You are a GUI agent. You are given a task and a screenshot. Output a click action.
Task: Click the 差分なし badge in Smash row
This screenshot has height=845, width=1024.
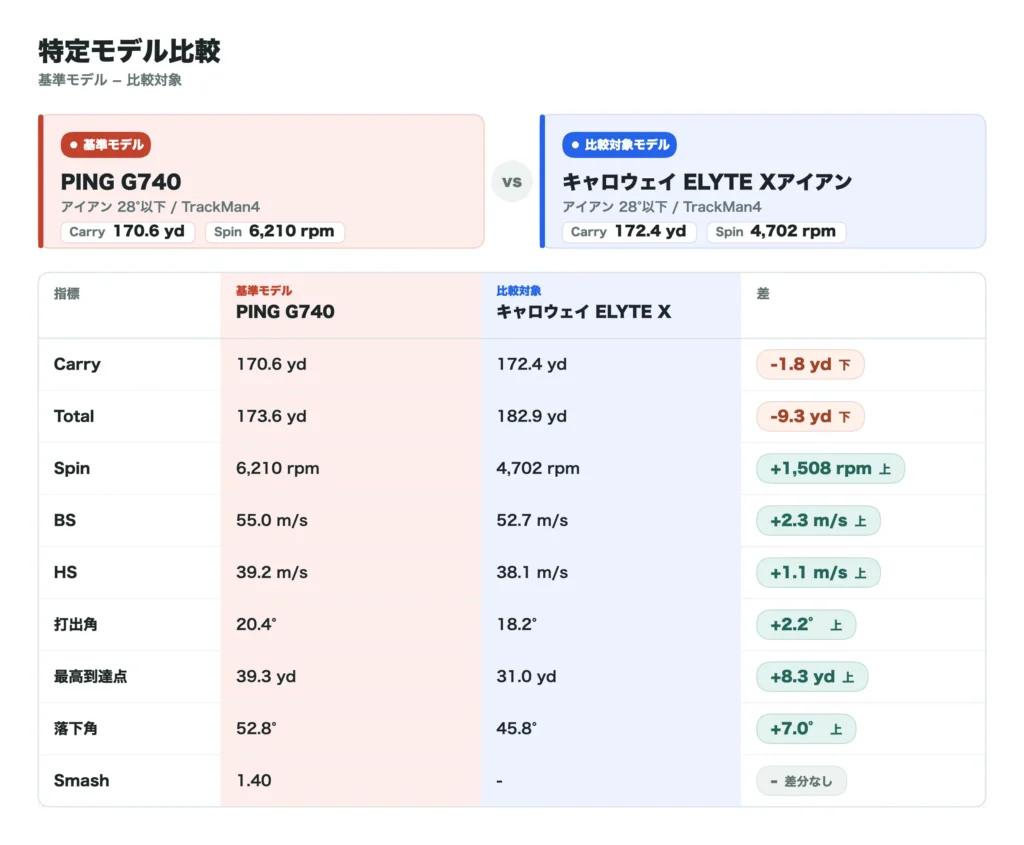pos(801,781)
